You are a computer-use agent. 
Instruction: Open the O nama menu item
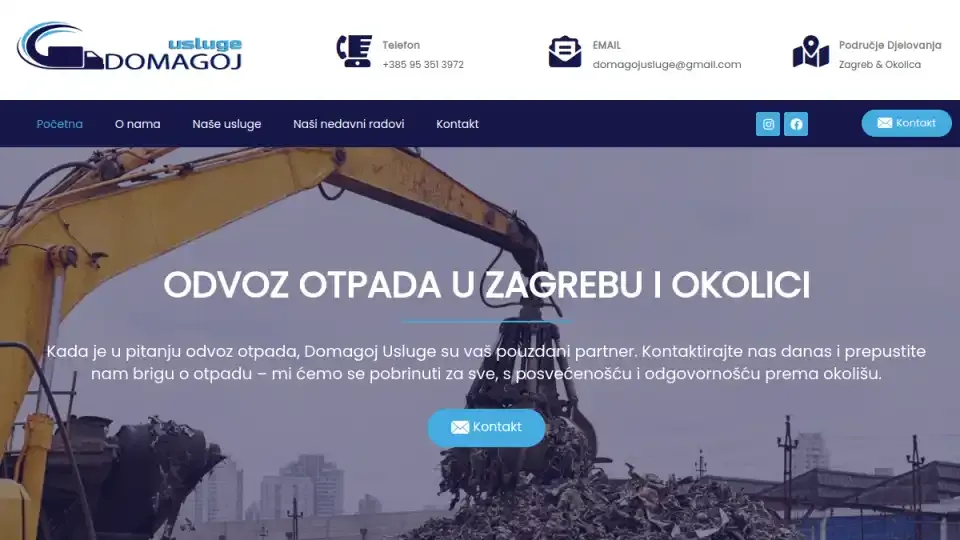point(138,124)
